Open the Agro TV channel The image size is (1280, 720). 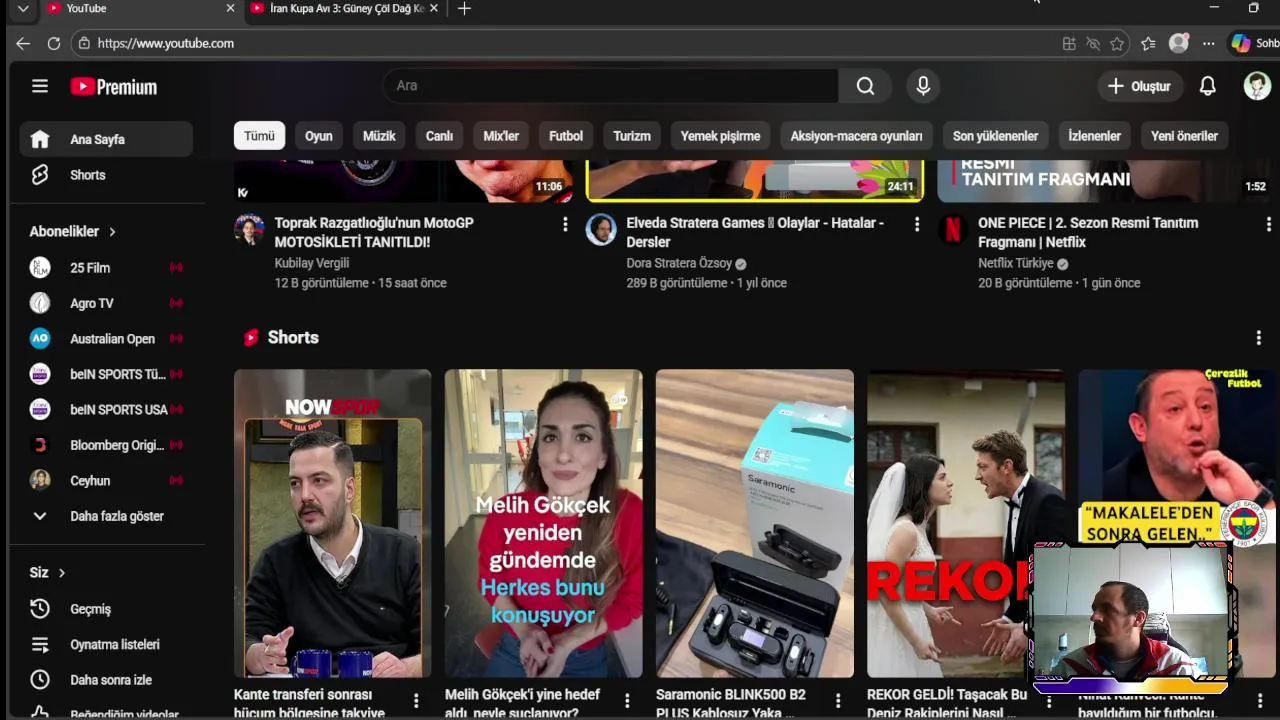(106, 303)
